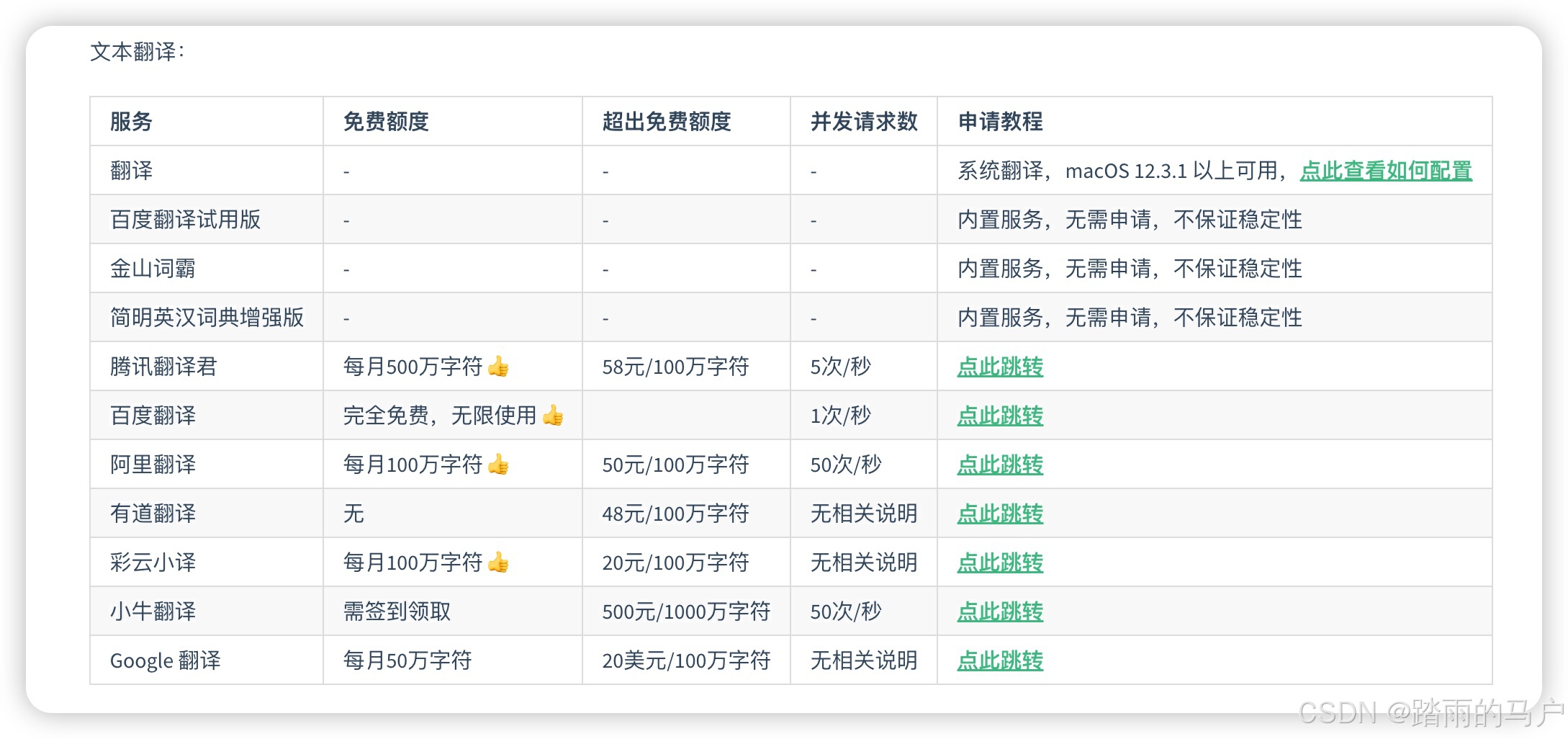Viewport: 1568px width, 739px height.
Task: Click 内置服务 note in 金山词霸 row
Action: click(1130, 269)
